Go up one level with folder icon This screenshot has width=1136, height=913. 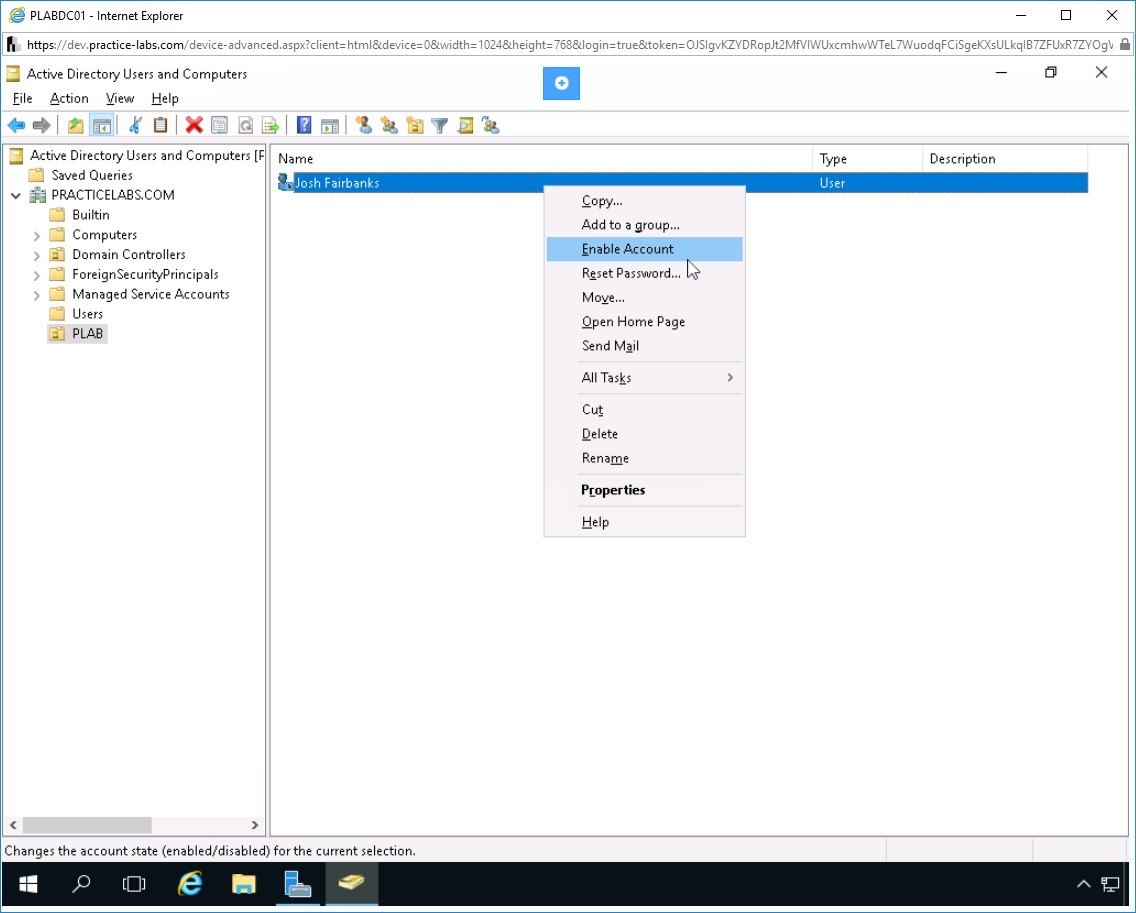[75, 125]
